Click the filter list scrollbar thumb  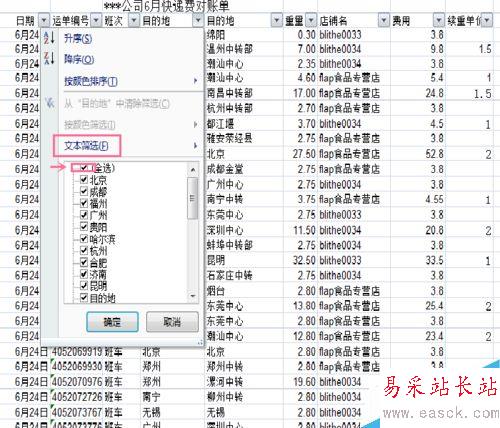pos(192,198)
